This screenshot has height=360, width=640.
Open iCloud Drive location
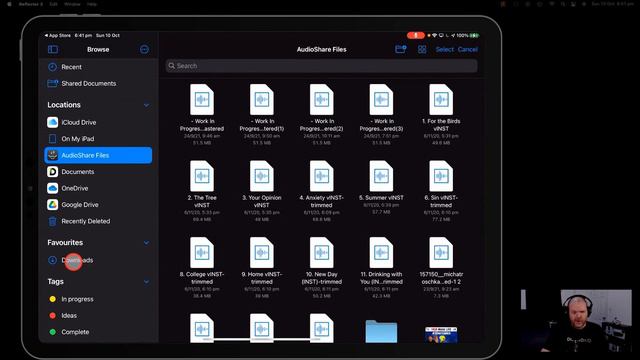[x=98, y=122]
